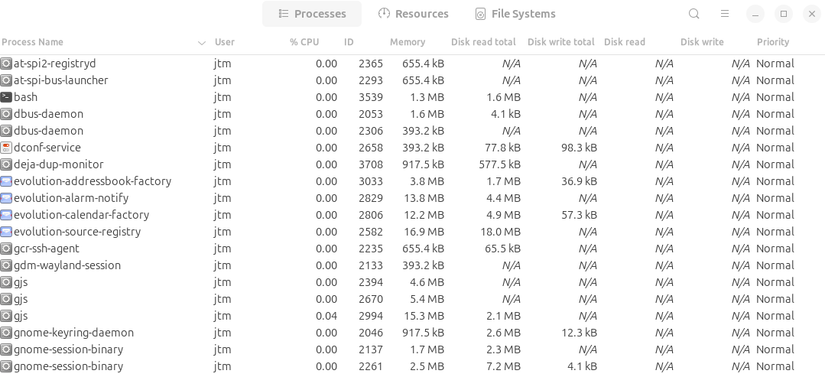Click icon of dbus-daemon process 2306
Screen dimensions: 825x374
6,130
